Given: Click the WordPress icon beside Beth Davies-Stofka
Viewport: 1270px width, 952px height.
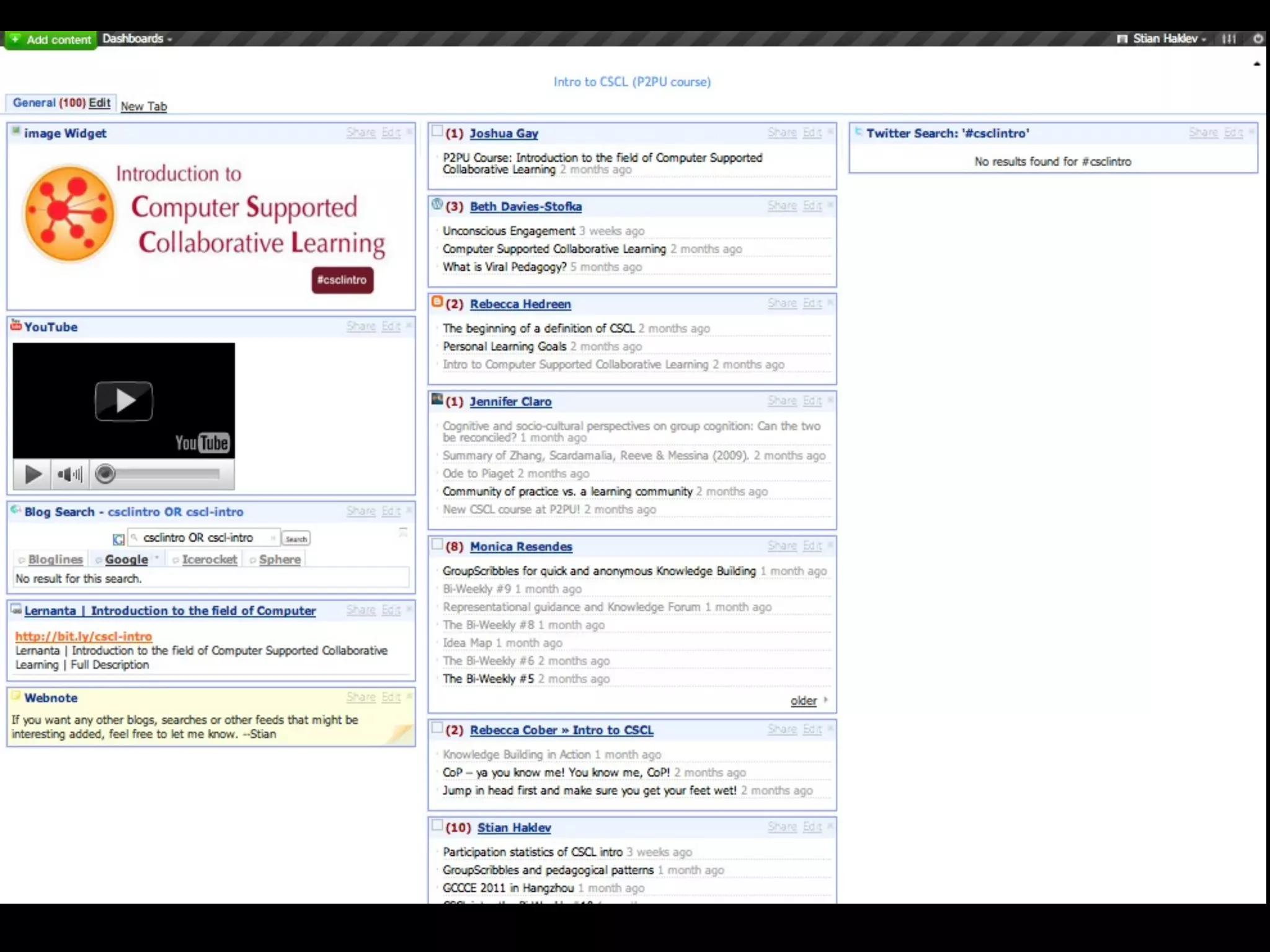Looking at the screenshot, I should point(437,205).
